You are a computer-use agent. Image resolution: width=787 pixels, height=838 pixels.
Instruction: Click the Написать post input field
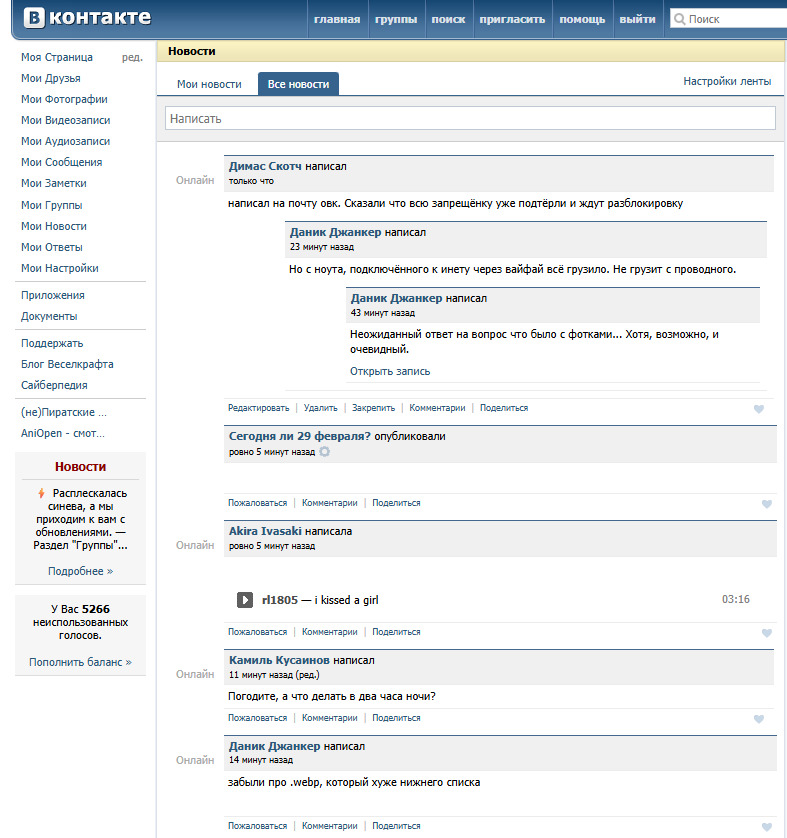(x=470, y=118)
